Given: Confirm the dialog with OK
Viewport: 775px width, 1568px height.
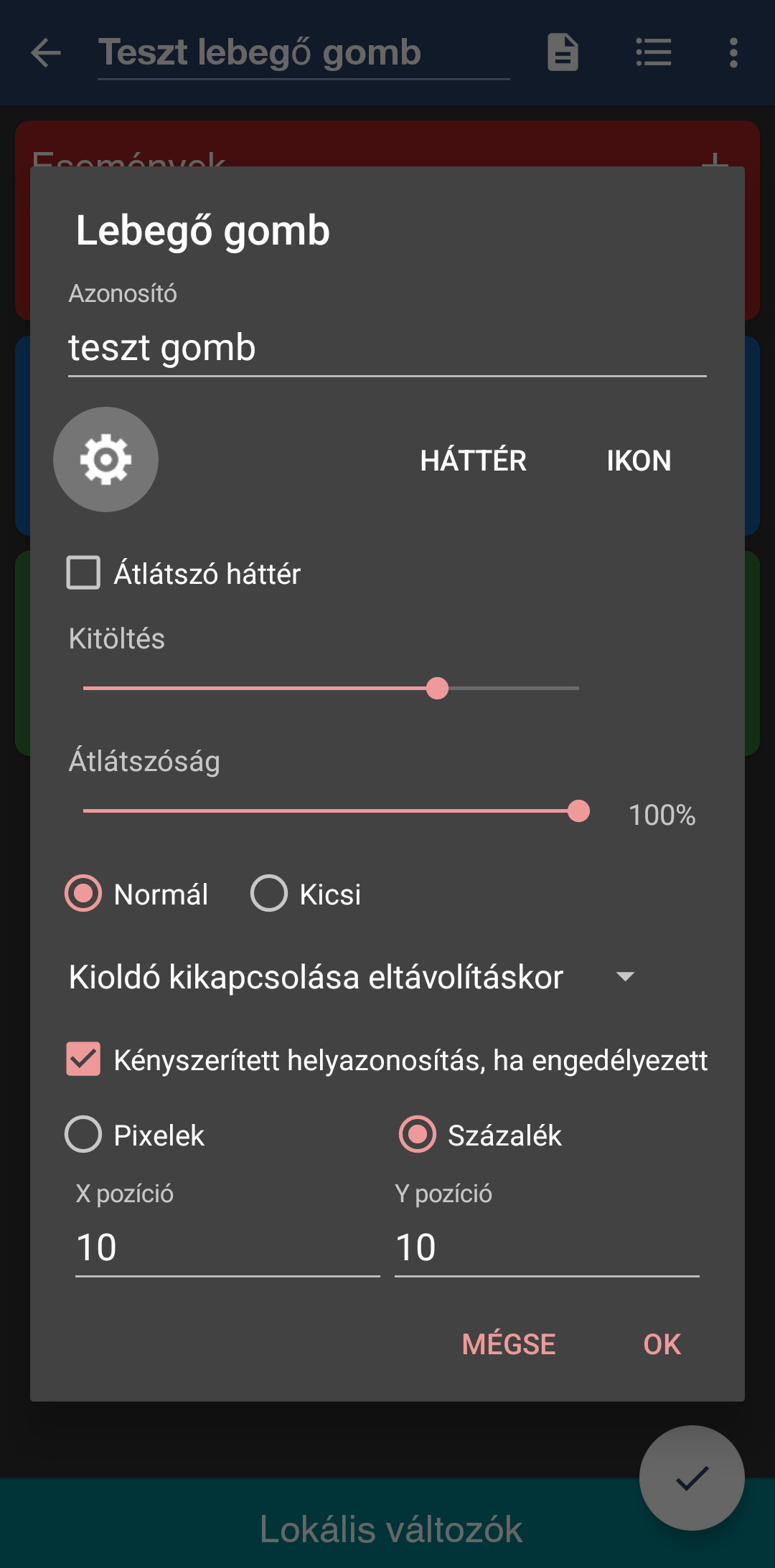Looking at the screenshot, I should (662, 1344).
